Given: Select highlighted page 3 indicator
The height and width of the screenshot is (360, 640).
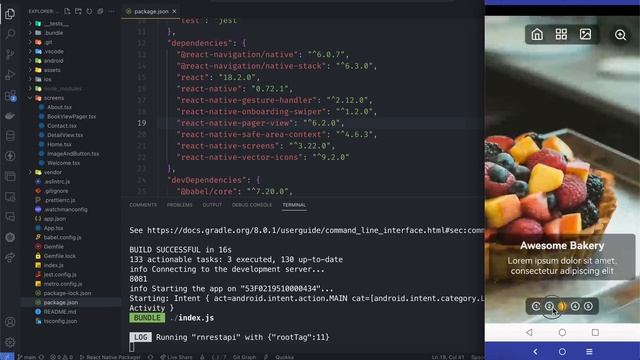Looking at the screenshot, I should pos(562,306).
